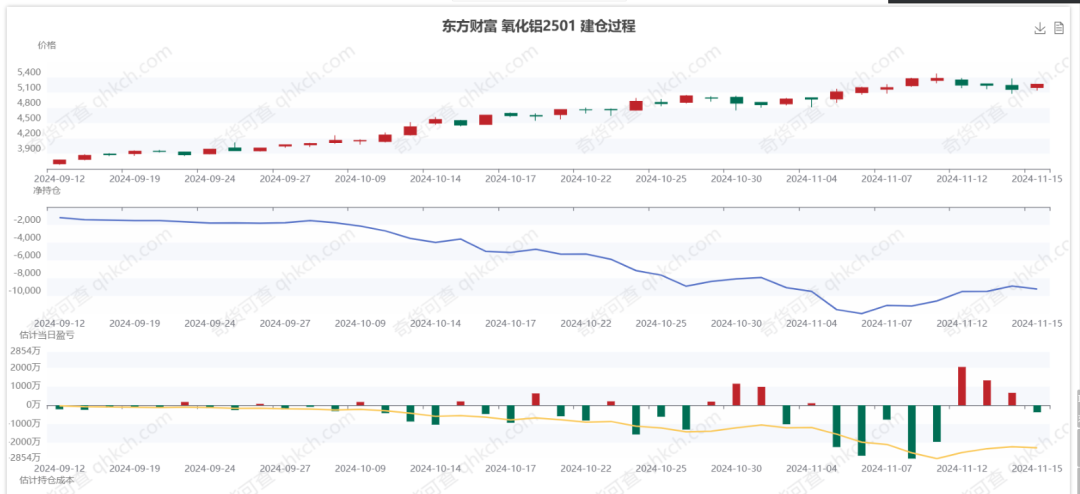This screenshot has height=494, width=1080.
Task: Click 2024-09-12 under the price chart
Action: tap(59, 178)
